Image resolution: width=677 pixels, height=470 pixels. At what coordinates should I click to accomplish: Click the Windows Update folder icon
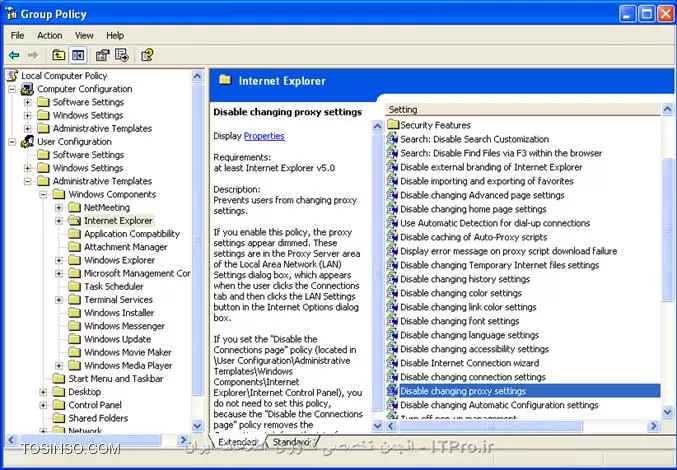coord(75,339)
